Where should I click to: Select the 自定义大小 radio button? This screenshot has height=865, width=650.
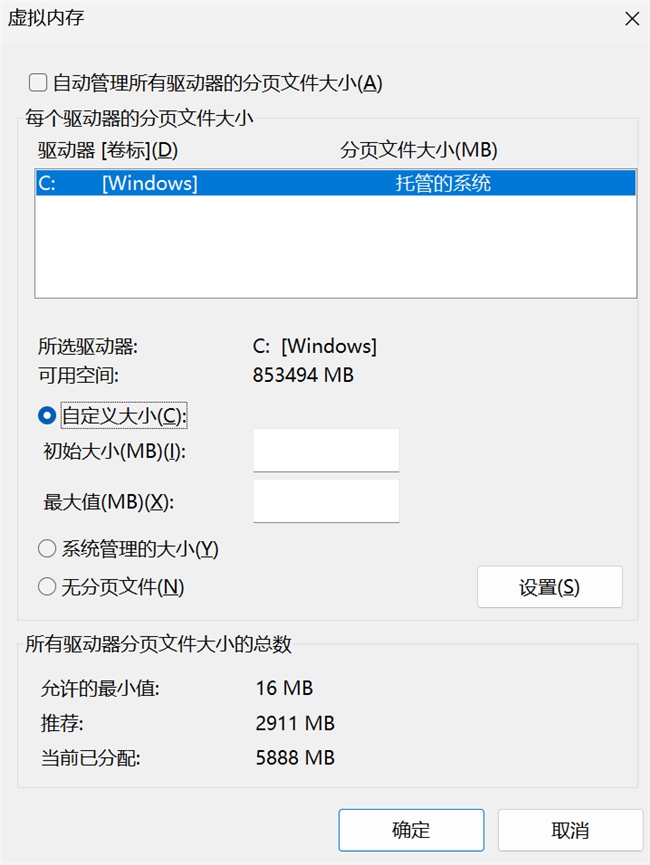click(x=46, y=415)
